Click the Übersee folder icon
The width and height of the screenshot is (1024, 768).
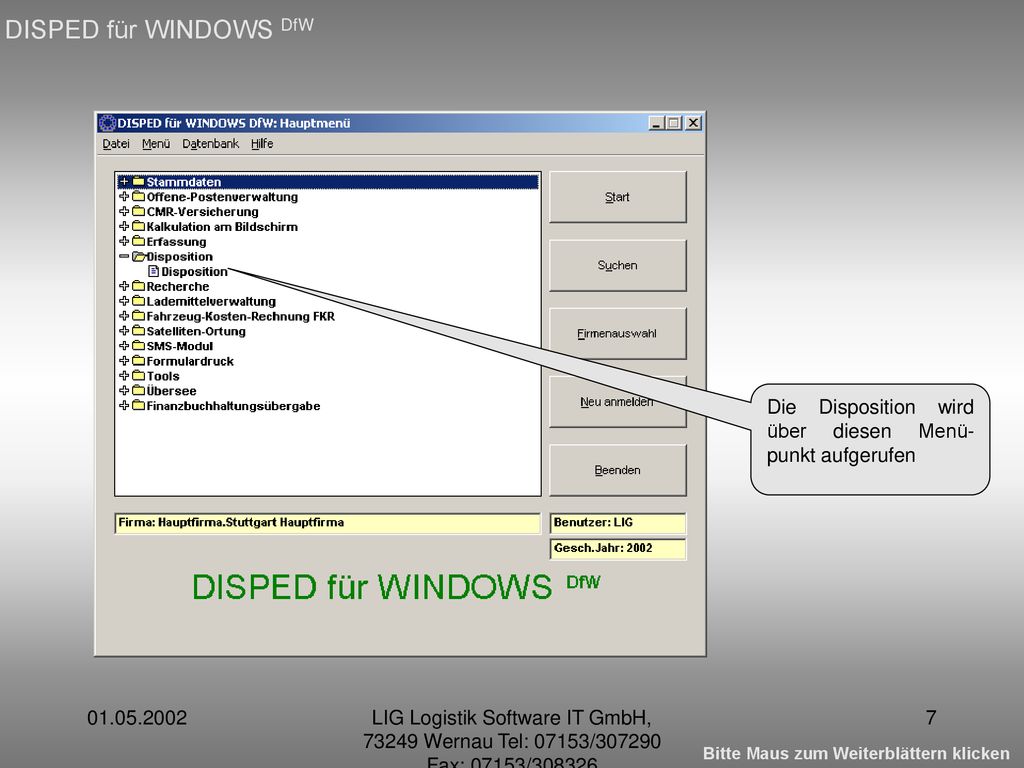[138, 391]
